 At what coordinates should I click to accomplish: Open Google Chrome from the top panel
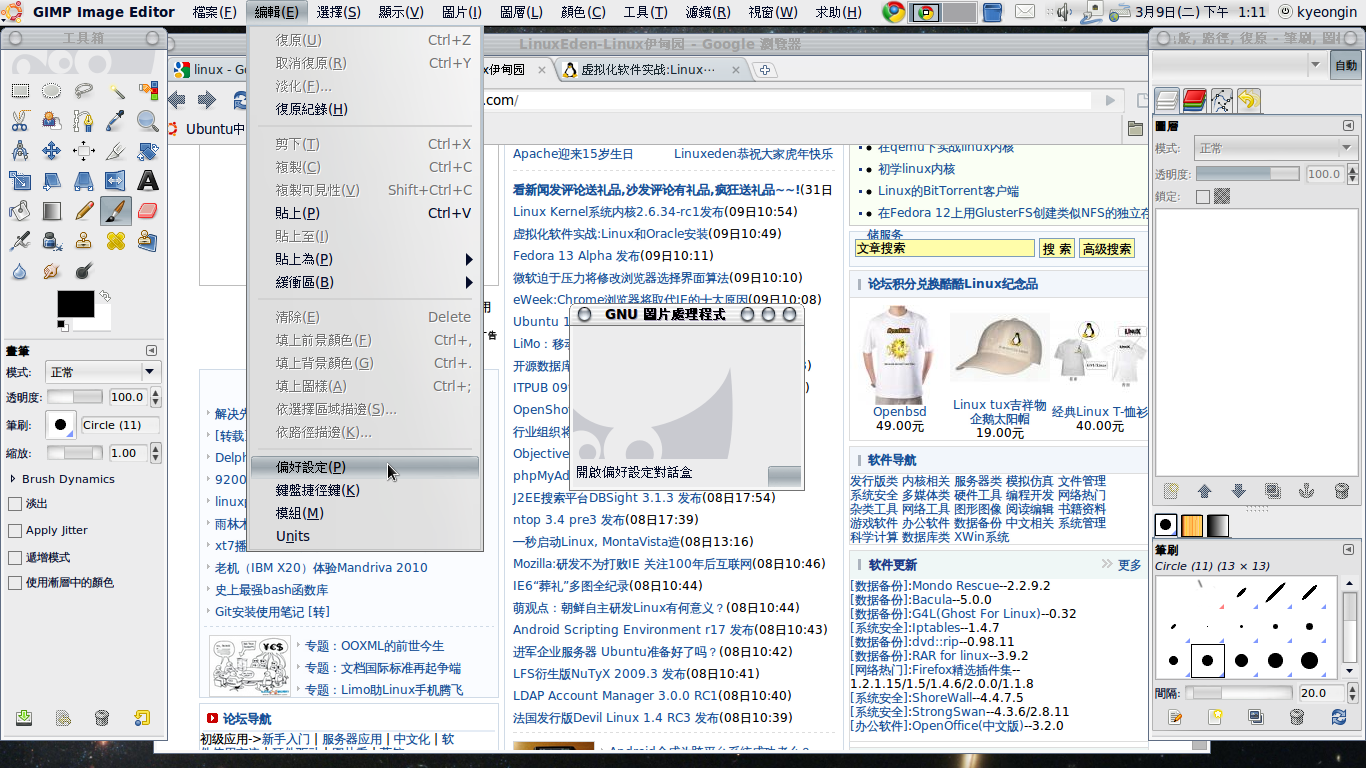click(x=894, y=12)
